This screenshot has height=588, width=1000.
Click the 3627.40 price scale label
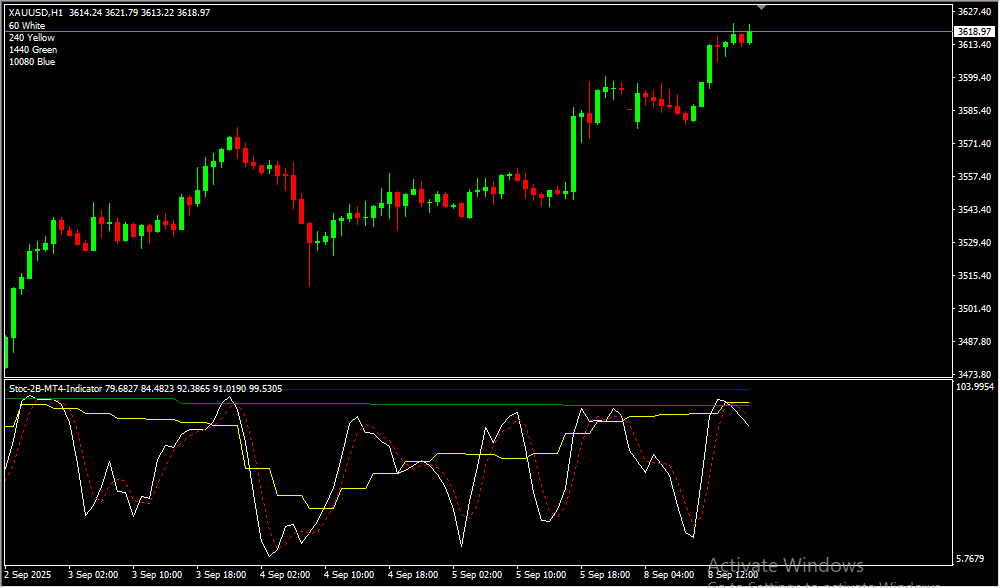click(x=973, y=12)
